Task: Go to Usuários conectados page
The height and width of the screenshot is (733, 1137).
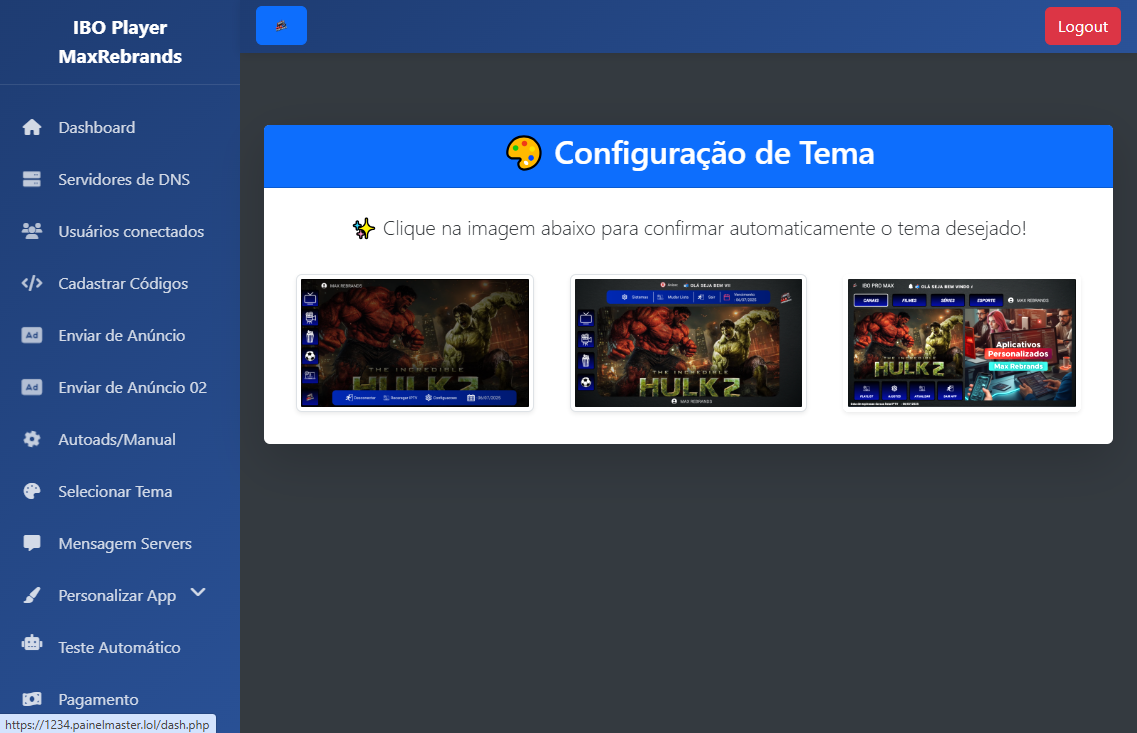Action: 131,231
